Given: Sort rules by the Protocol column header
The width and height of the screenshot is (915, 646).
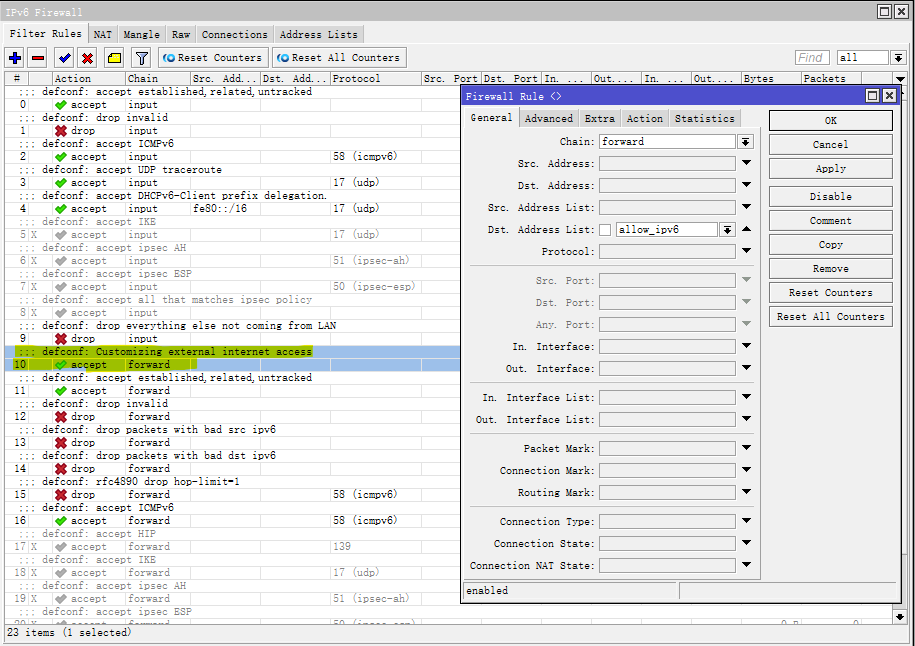Looking at the screenshot, I should click(376, 79).
